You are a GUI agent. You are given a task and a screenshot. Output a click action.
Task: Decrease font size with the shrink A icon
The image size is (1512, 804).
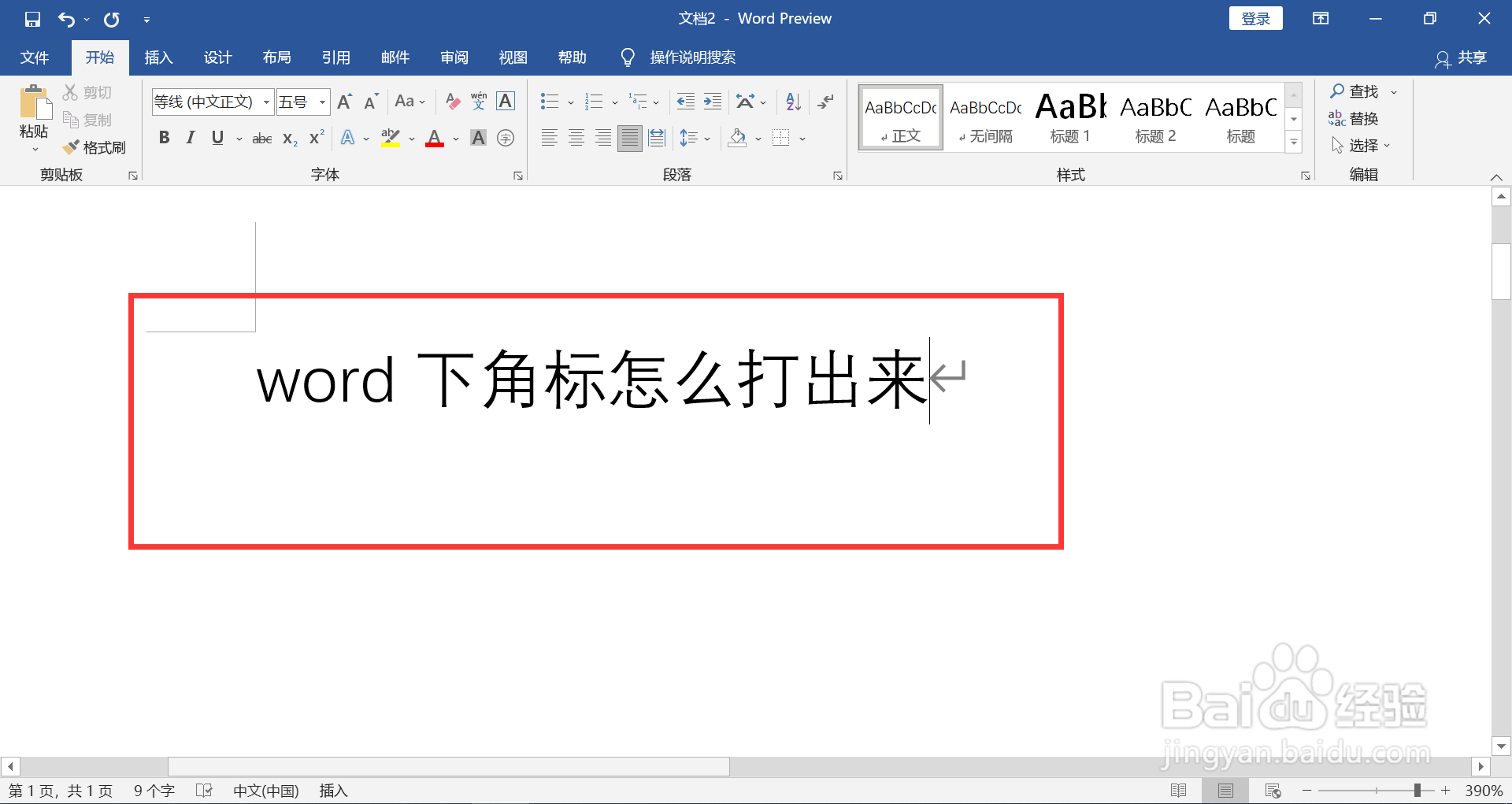tap(371, 102)
